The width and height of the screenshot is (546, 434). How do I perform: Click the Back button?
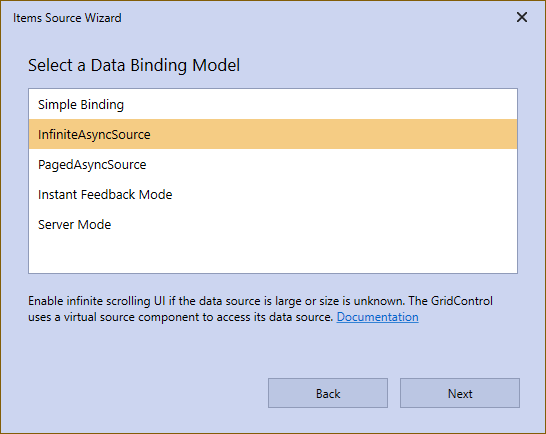coord(328,393)
